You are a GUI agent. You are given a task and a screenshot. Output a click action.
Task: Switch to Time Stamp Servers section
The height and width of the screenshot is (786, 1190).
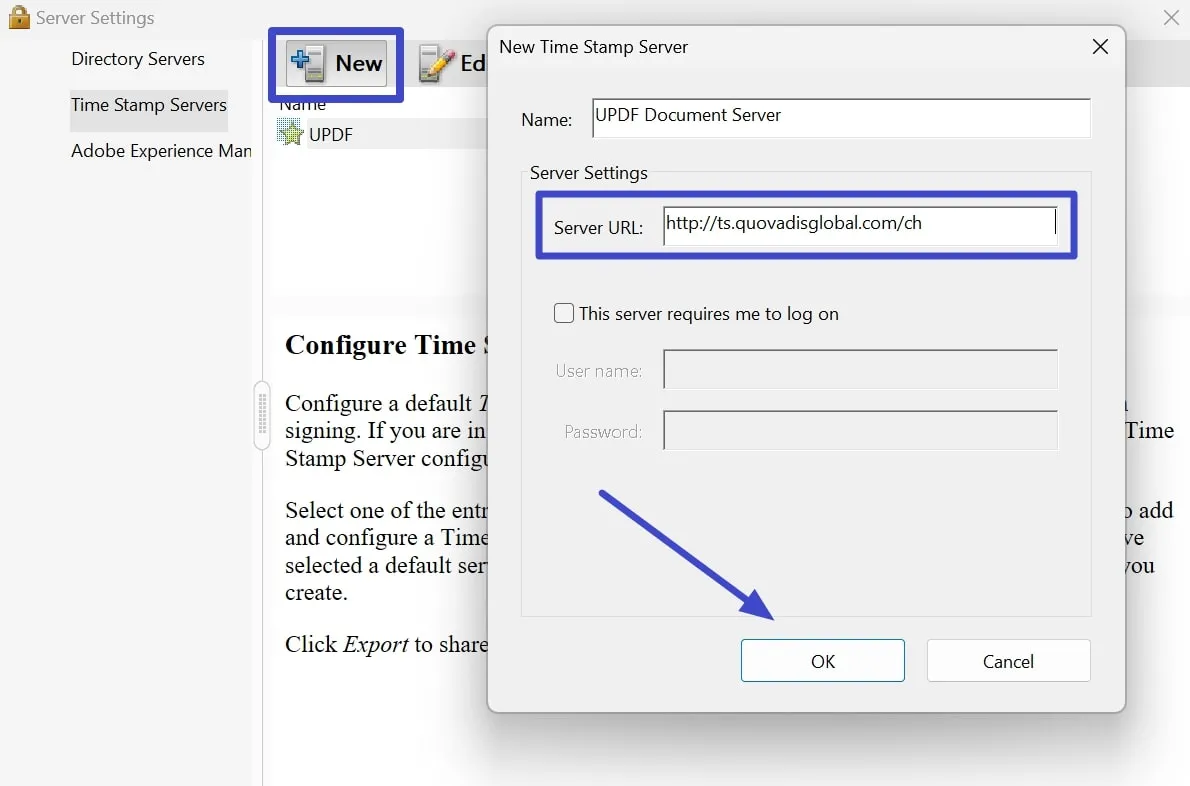tap(148, 105)
